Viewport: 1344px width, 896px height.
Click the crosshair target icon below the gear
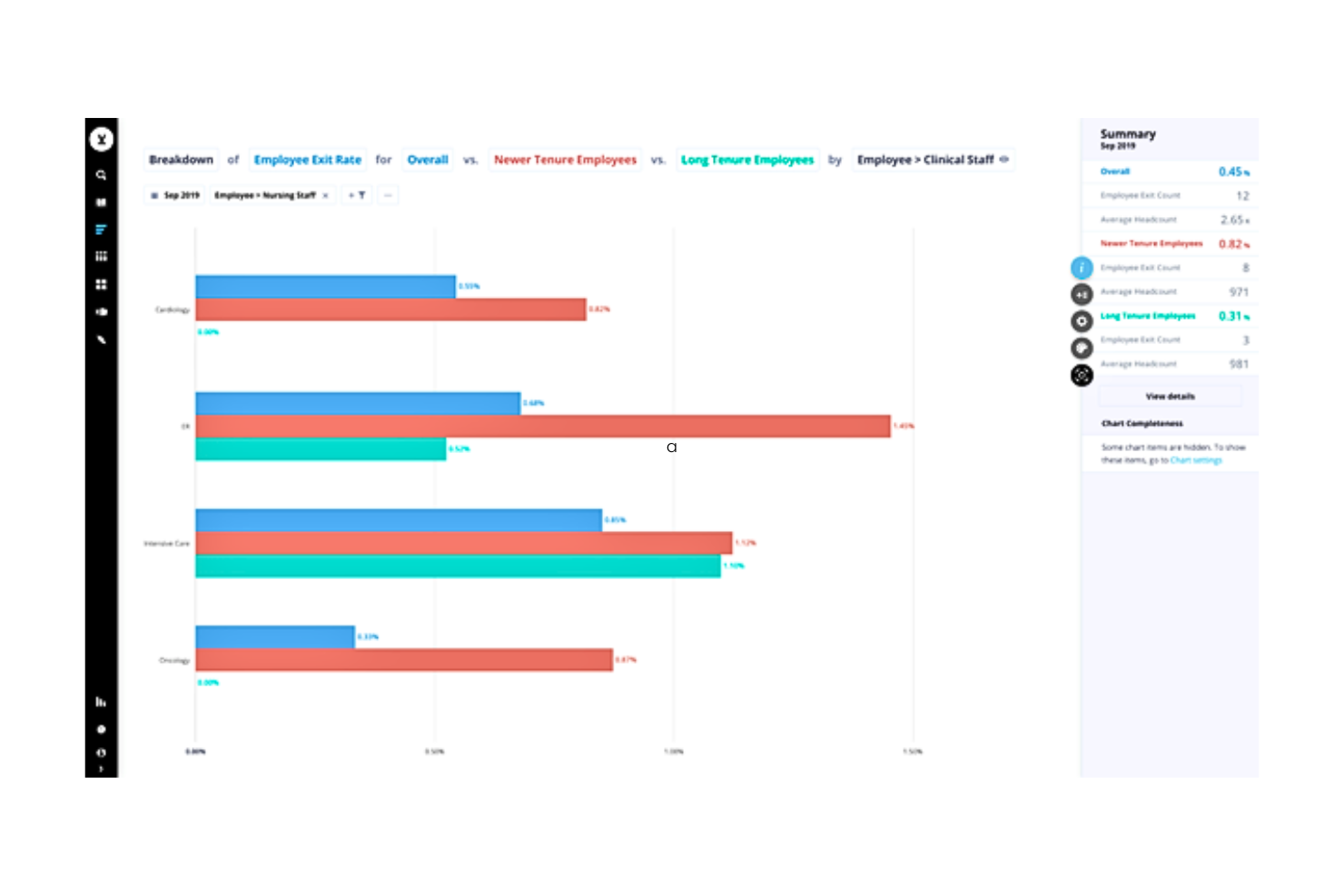pyautogui.click(x=1081, y=375)
